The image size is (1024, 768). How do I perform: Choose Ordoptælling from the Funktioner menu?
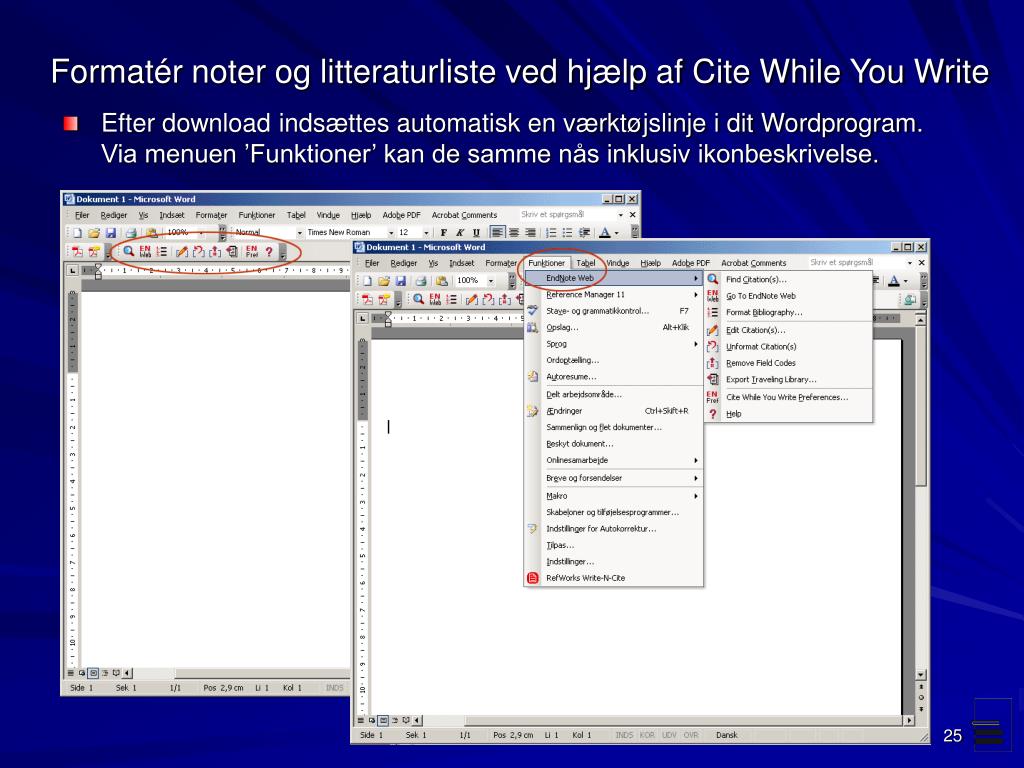coord(614,360)
